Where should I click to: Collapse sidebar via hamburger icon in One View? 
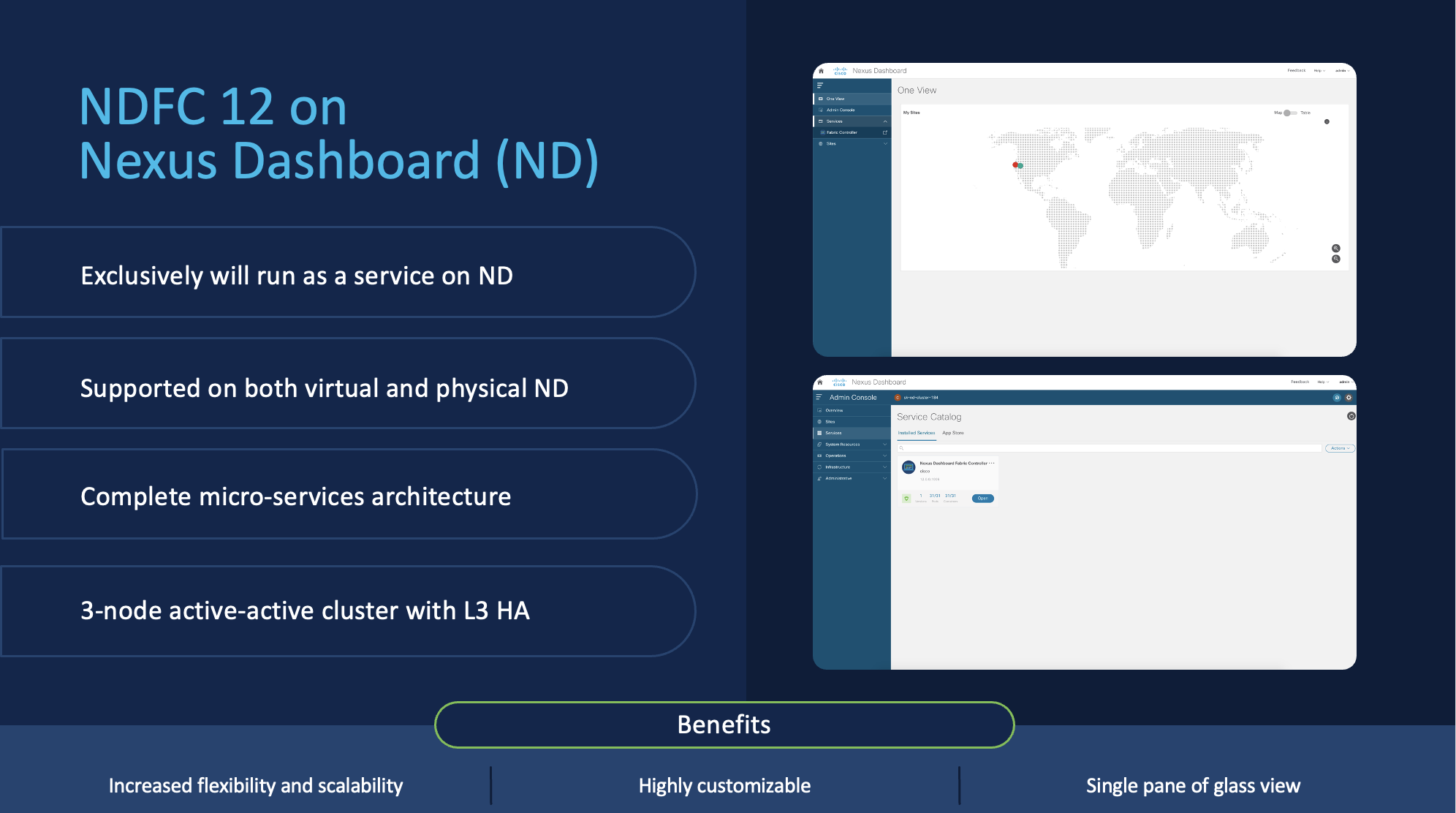point(819,86)
